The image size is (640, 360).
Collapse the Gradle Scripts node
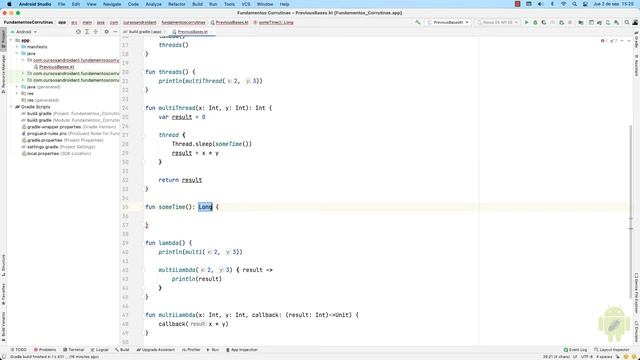(12, 107)
